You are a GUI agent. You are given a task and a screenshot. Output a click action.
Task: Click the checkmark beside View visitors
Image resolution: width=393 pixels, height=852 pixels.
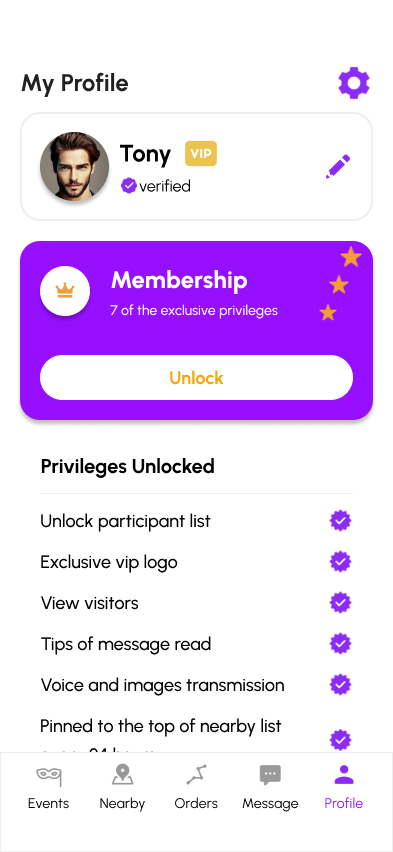pyautogui.click(x=340, y=603)
